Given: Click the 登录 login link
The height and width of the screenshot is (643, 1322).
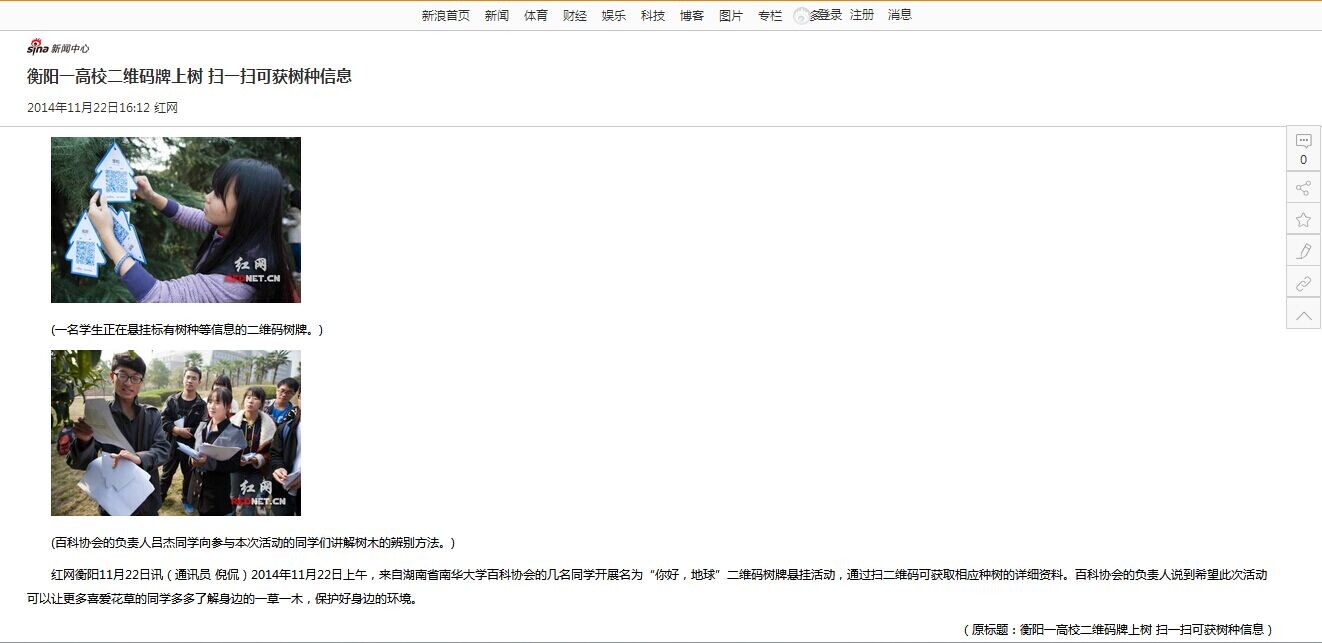Looking at the screenshot, I should (830, 15).
